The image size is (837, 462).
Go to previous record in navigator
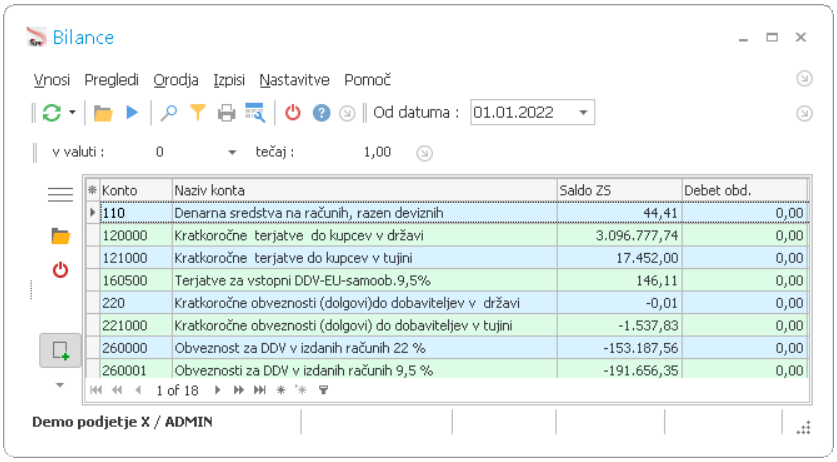coord(138,390)
